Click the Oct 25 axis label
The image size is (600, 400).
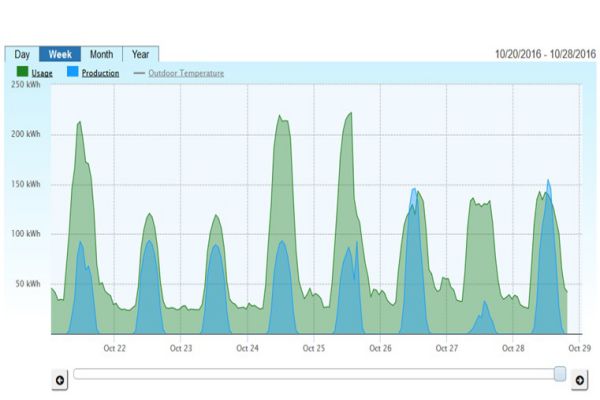click(314, 348)
